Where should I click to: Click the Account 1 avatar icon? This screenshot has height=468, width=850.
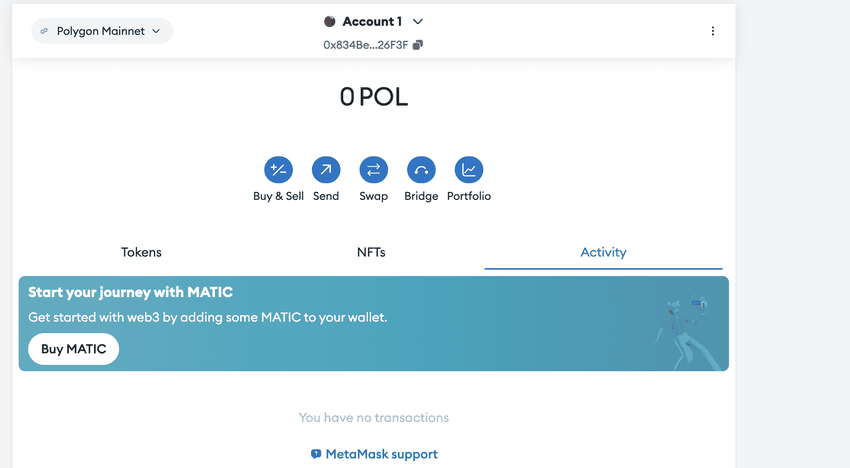[330, 21]
